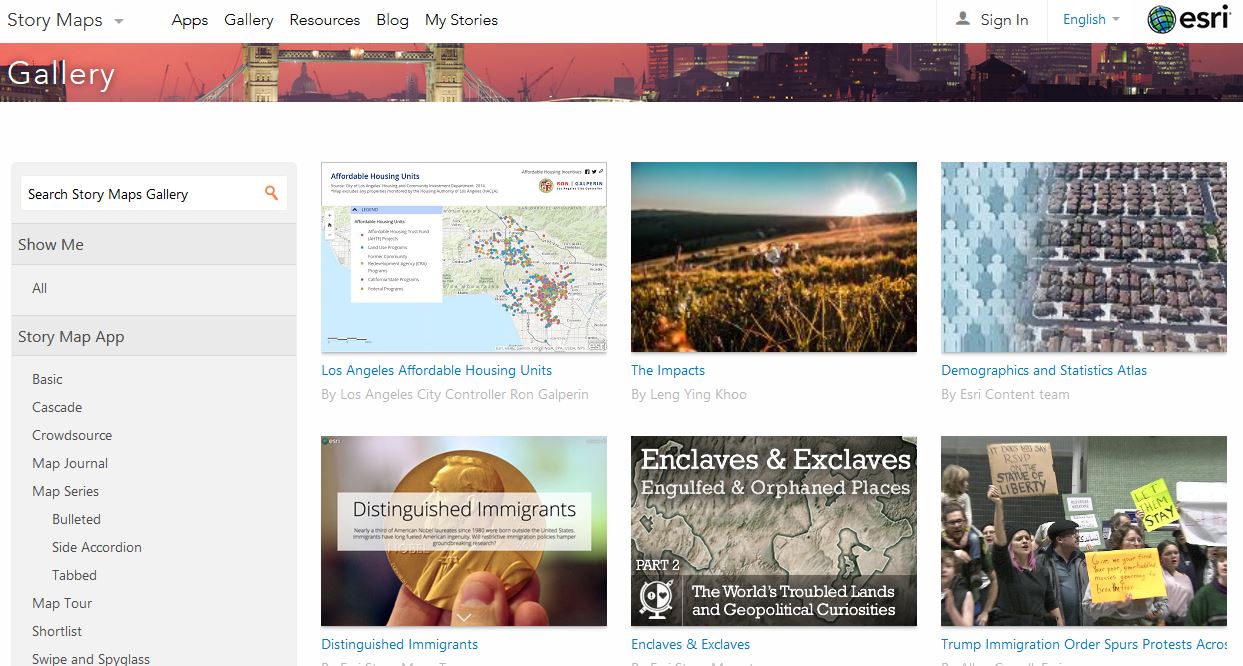Viewport: 1243px width, 666px height.
Task: Open the Trump immigration protest photo thumbnail
Action: (x=1084, y=531)
